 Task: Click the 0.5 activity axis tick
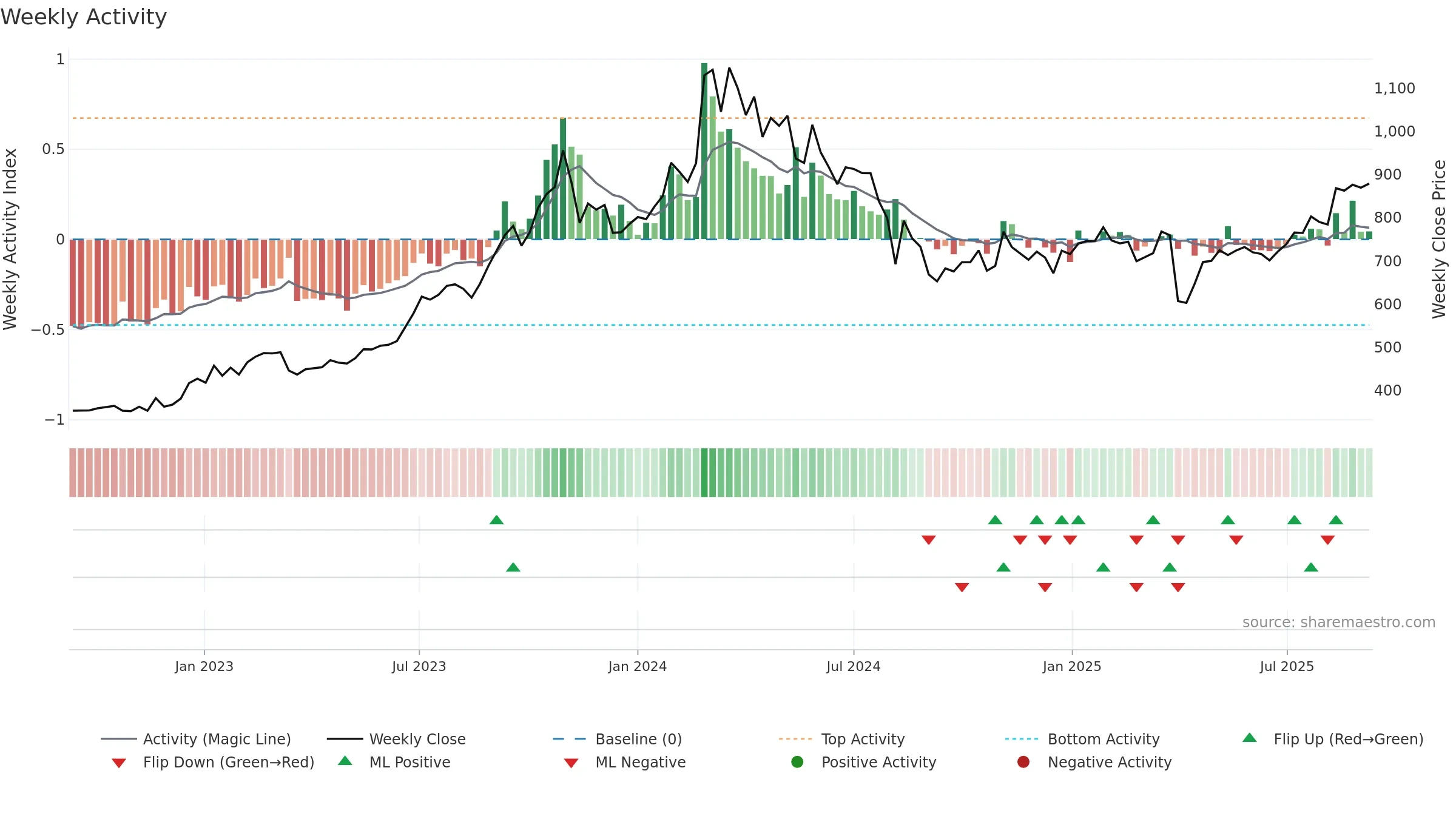tap(53, 149)
